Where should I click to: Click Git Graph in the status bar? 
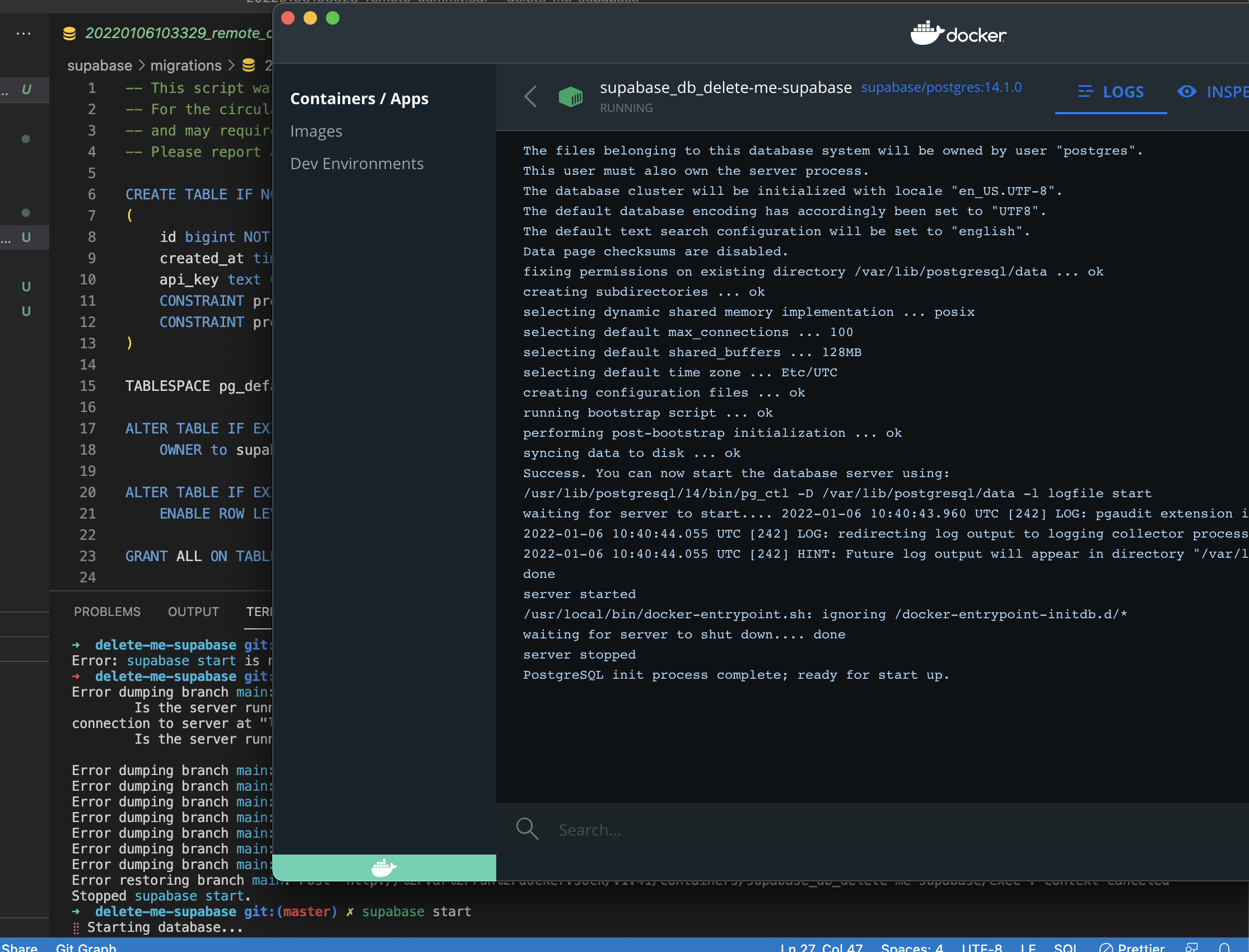pos(86,947)
